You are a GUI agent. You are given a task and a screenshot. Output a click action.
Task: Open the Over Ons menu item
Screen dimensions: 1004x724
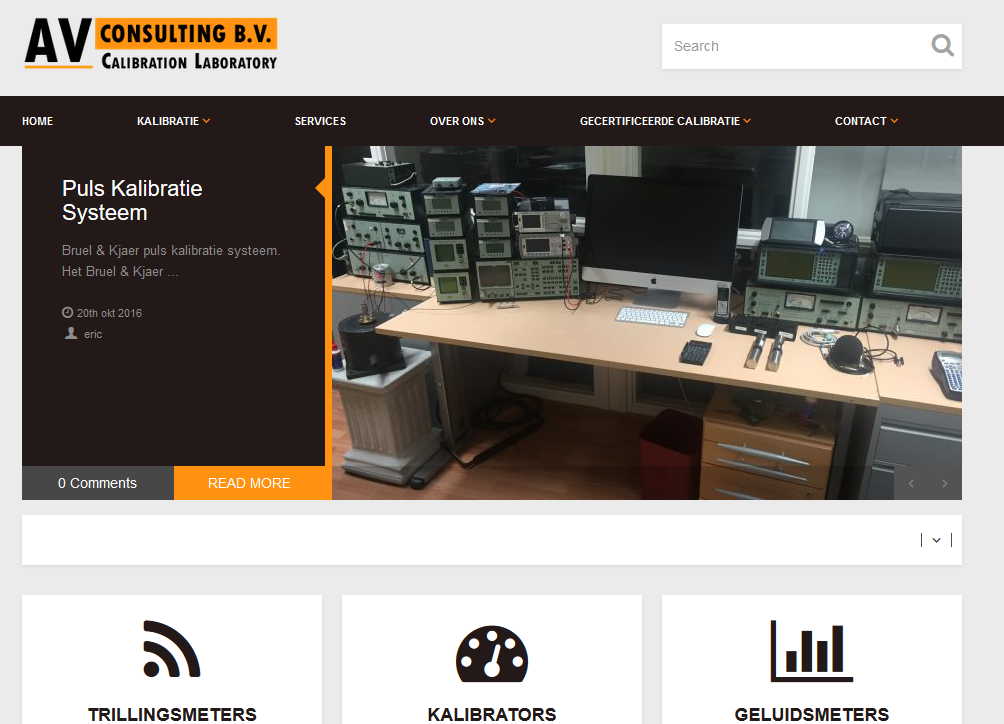coord(457,121)
